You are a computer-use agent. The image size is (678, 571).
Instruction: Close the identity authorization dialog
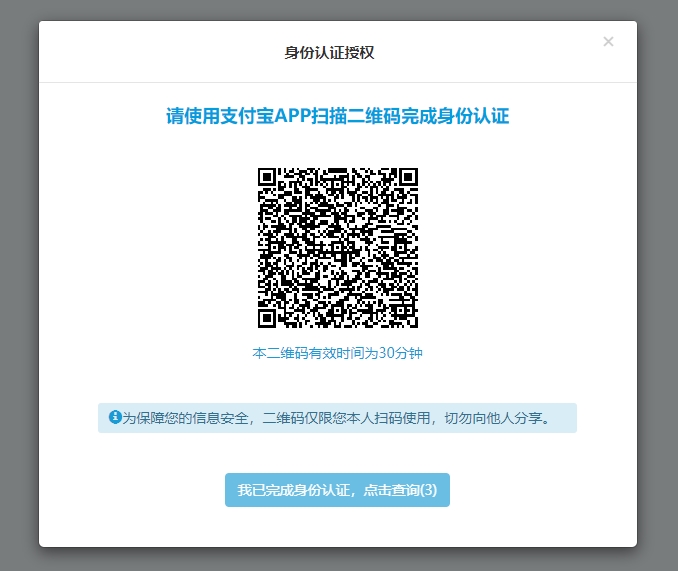(x=608, y=42)
